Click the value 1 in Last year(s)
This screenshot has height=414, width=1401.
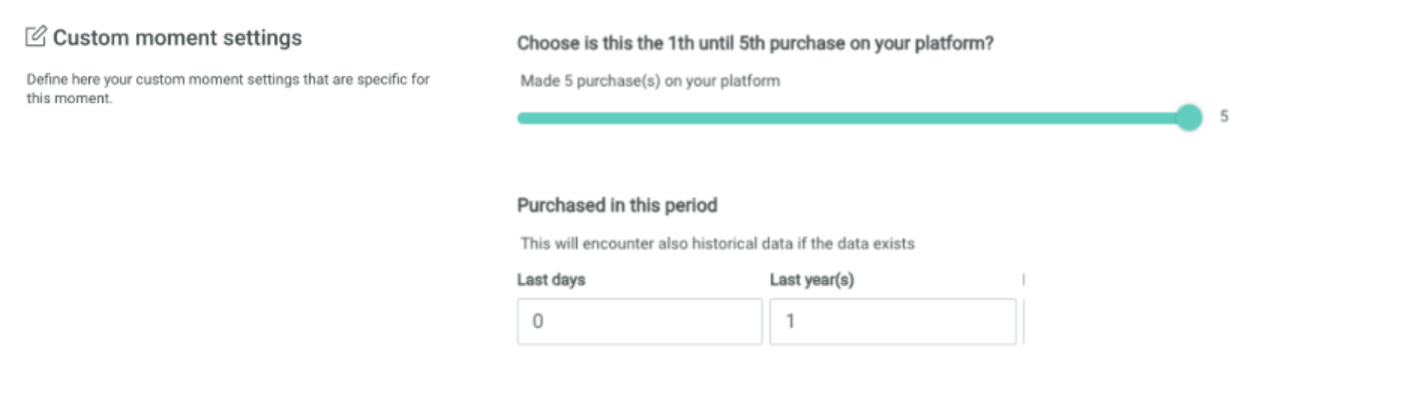click(x=789, y=323)
